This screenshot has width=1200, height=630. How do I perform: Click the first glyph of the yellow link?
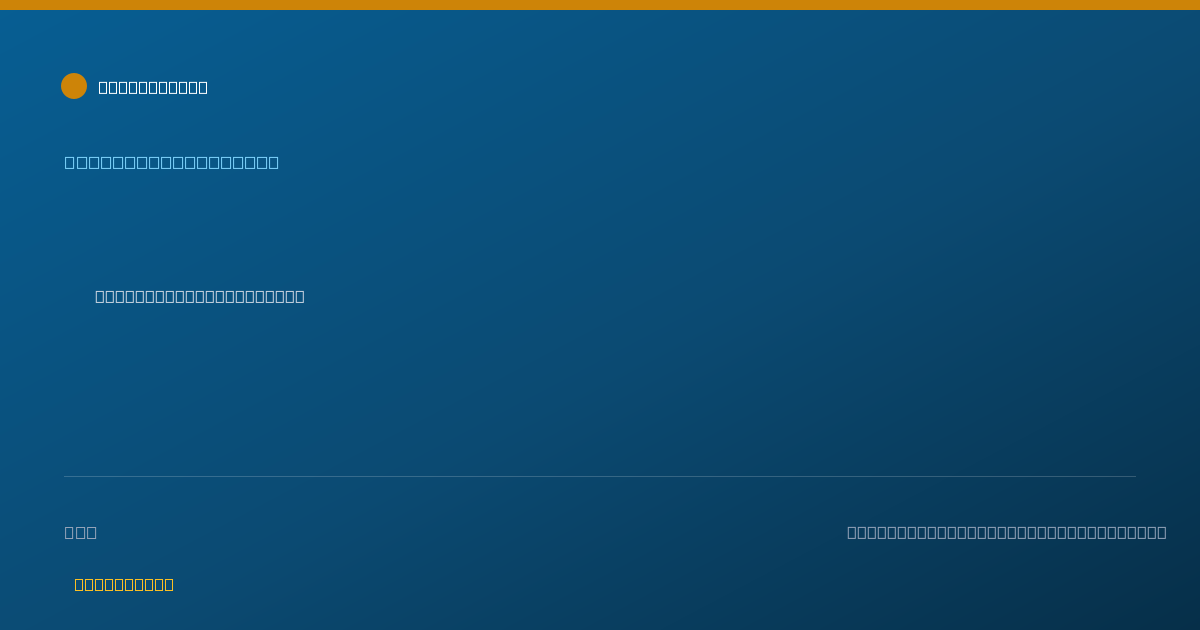80,584
